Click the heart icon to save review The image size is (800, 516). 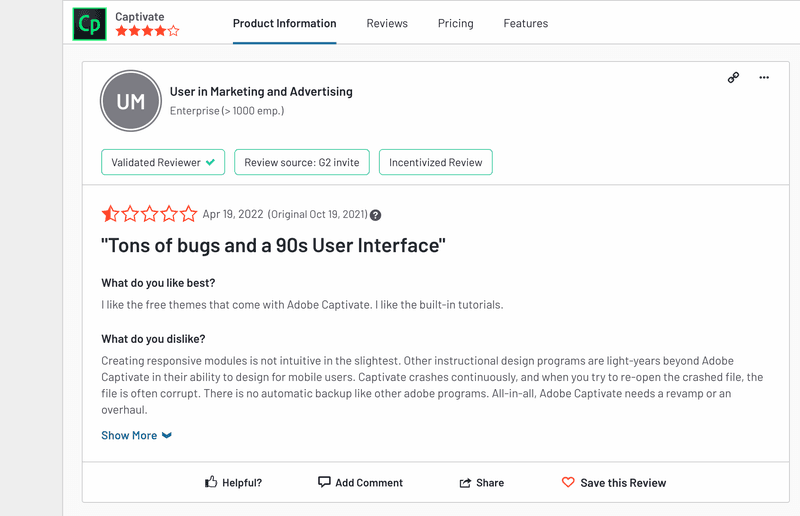point(568,482)
